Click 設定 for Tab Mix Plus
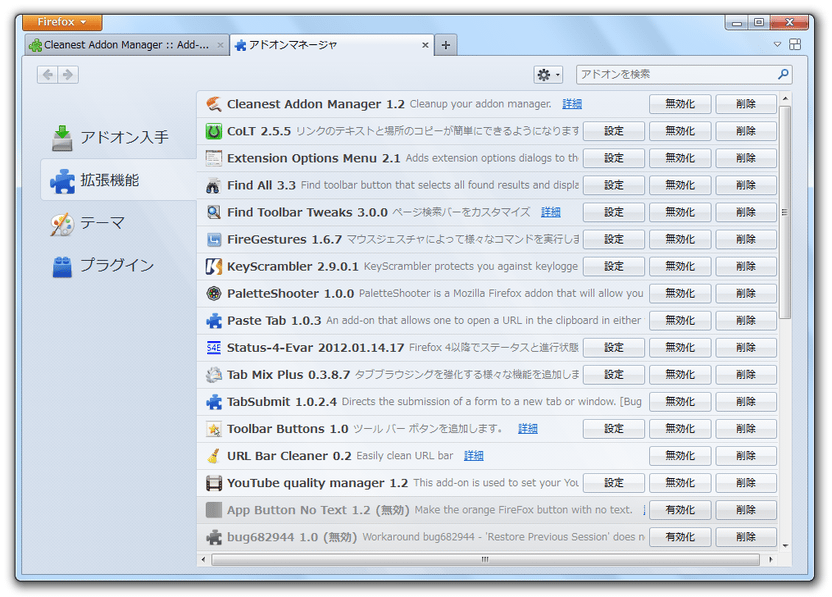832x597 pixels. click(614, 375)
